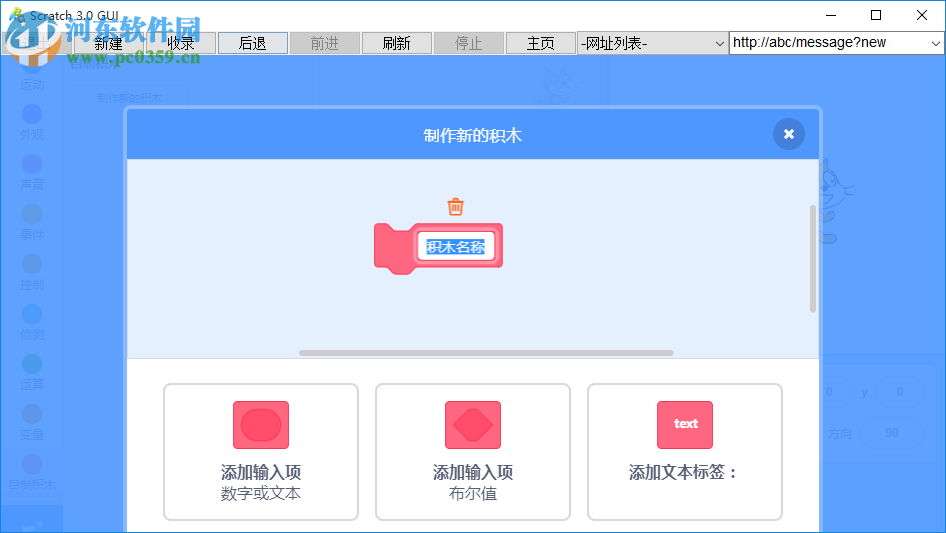Image resolution: width=946 pixels, height=533 pixels.
Task: Select dimmed 变量 category in sidebar
Action: point(31,423)
